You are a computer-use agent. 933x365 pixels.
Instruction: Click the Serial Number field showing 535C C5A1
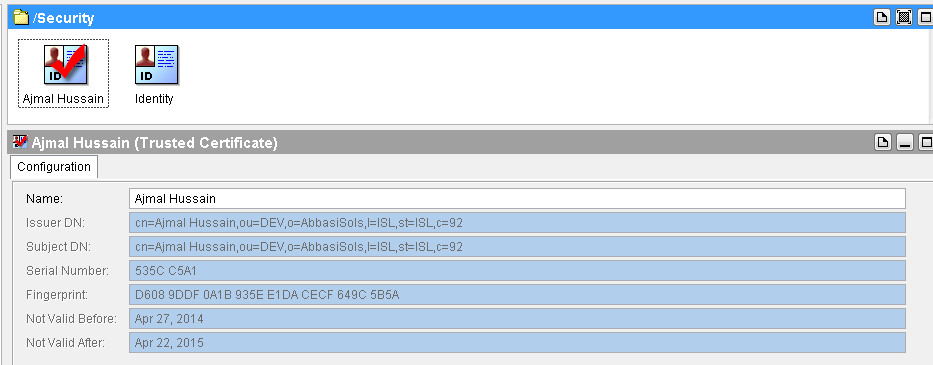coord(517,270)
